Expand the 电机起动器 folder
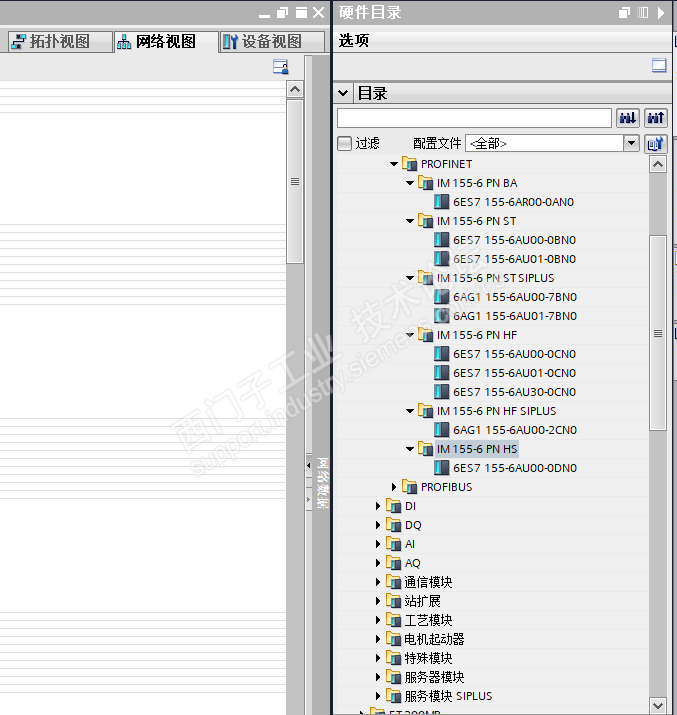The width and height of the screenshot is (677, 715). tap(378, 639)
